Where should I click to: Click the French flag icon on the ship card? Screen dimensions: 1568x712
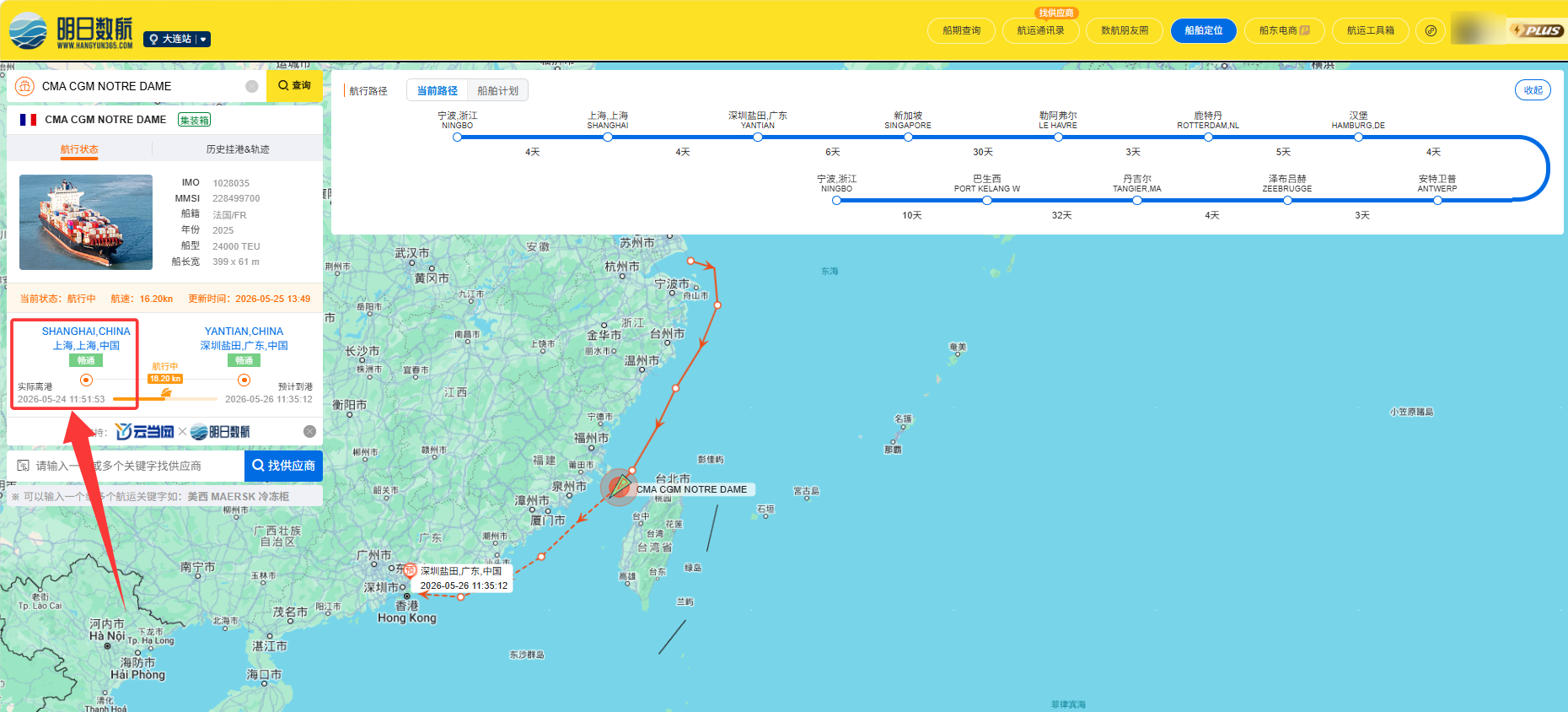coord(28,120)
